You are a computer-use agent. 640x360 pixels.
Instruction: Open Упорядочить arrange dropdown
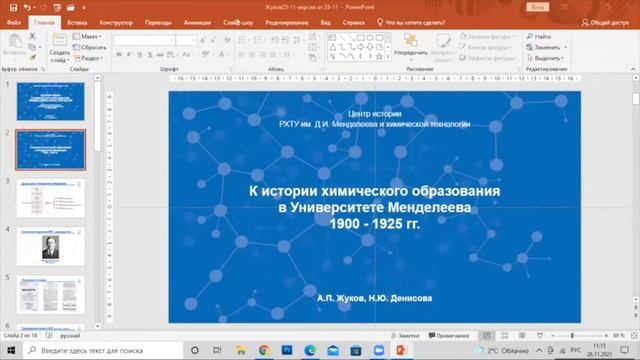point(411,47)
